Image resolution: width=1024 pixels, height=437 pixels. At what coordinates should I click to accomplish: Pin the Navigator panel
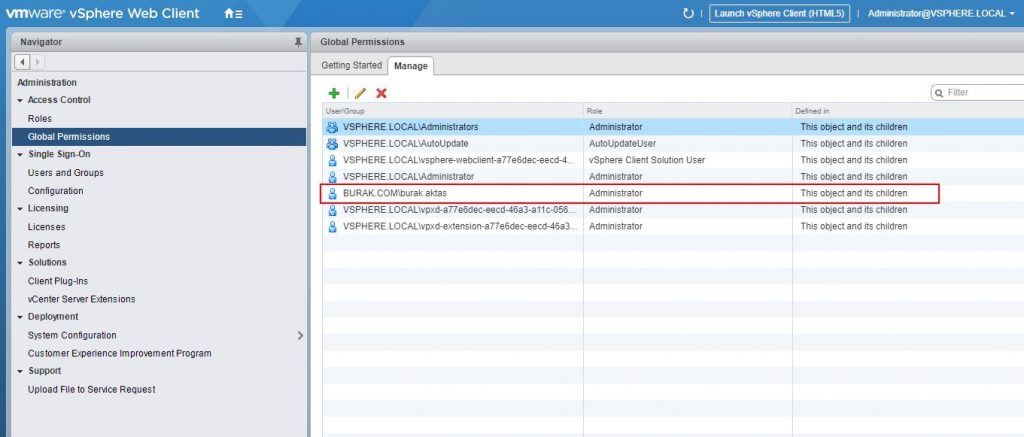click(x=298, y=42)
